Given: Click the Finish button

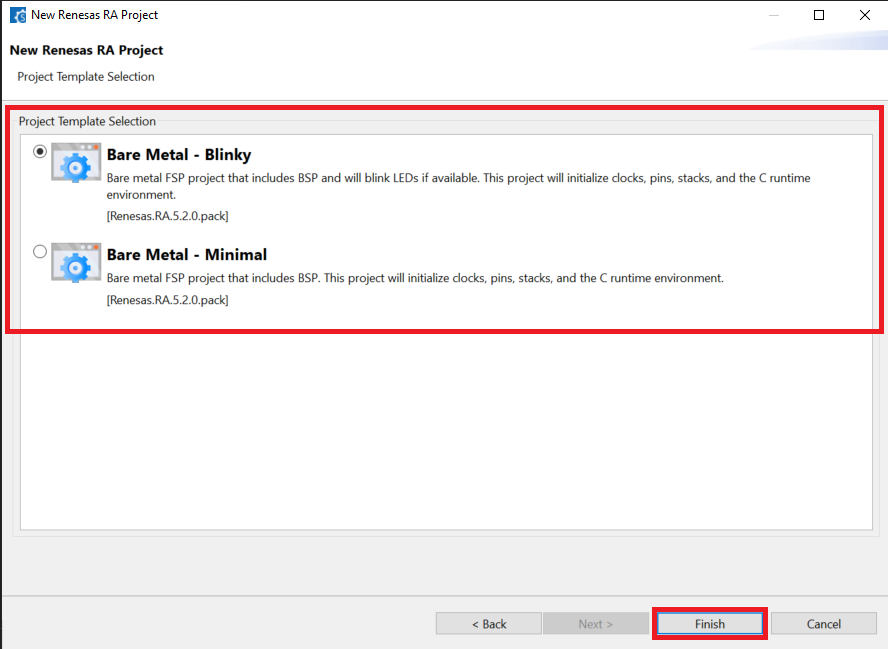Looking at the screenshot, I should click(710, 623).
